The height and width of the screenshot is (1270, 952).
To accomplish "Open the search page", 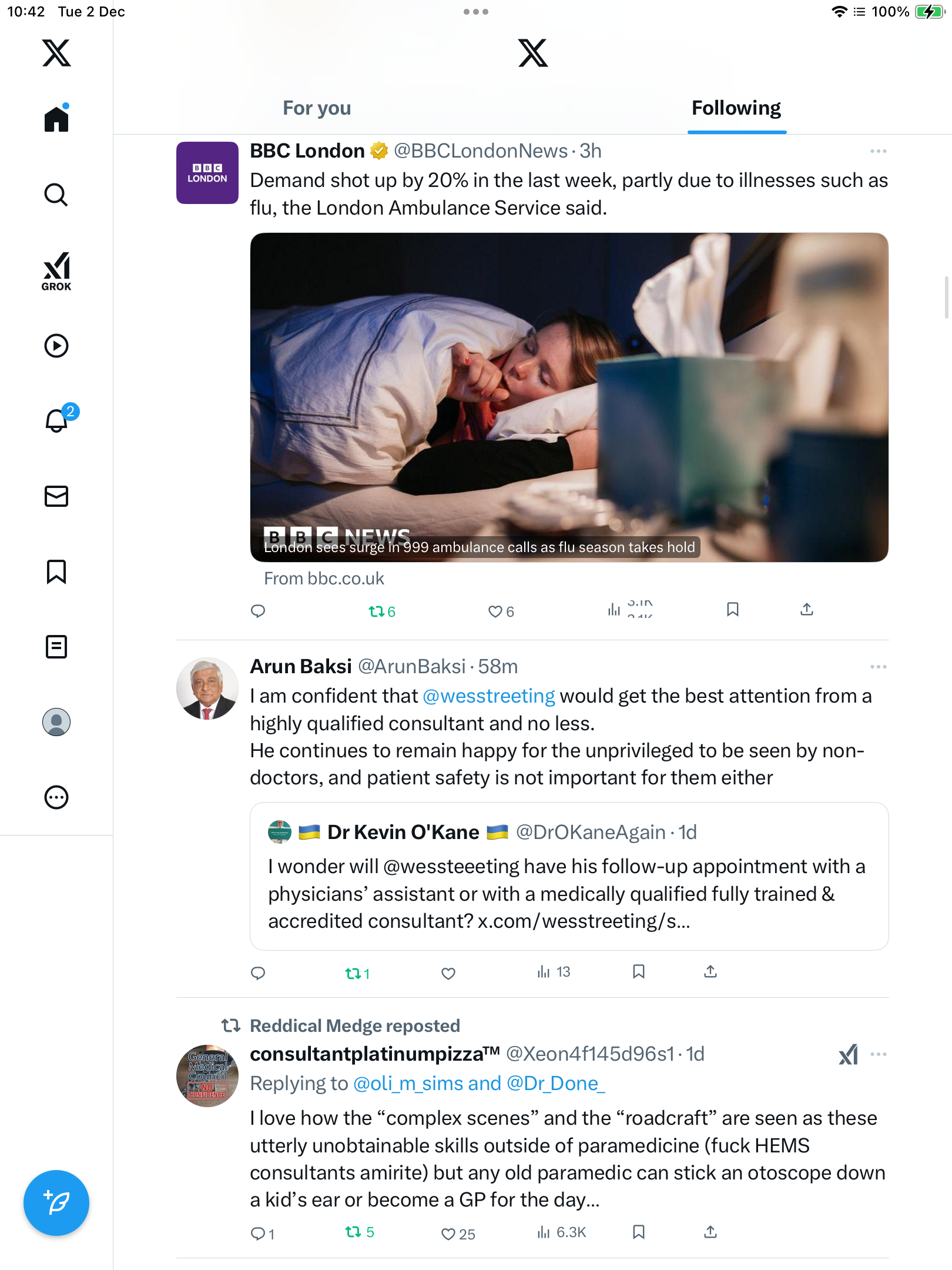I will click(56, 195).
